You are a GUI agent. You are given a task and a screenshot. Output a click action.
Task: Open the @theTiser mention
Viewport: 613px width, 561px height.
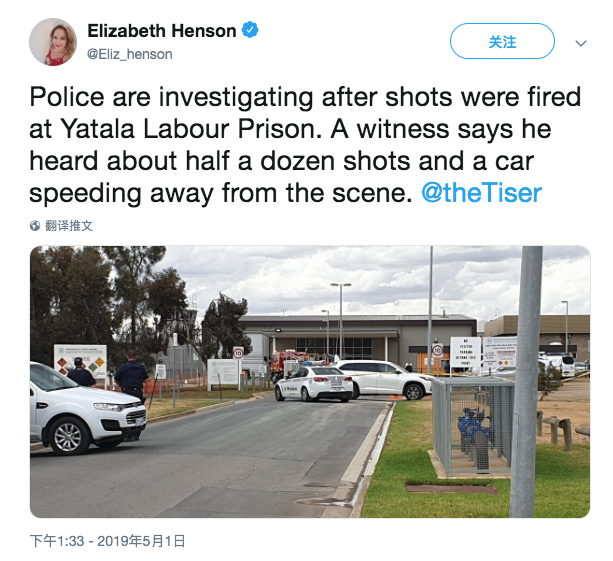click(481, 193)
